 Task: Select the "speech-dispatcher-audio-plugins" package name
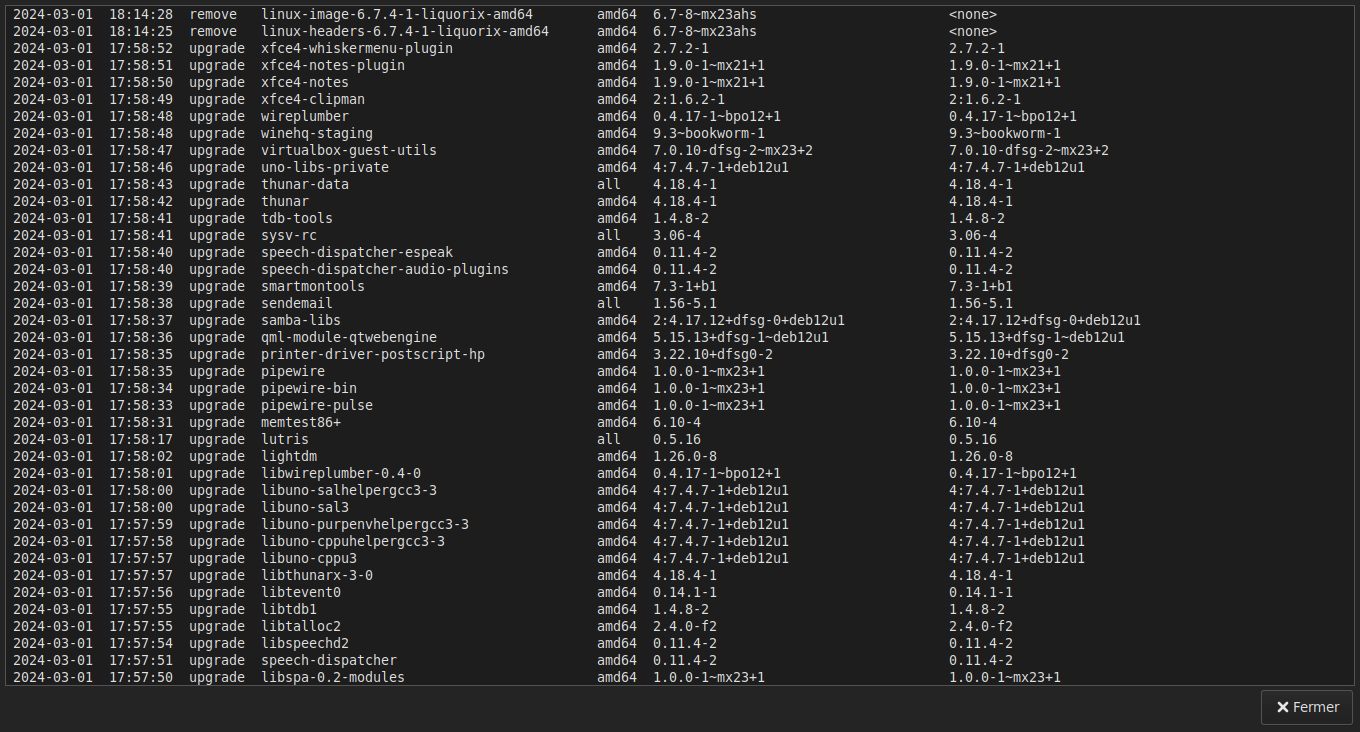click(385, 270)
